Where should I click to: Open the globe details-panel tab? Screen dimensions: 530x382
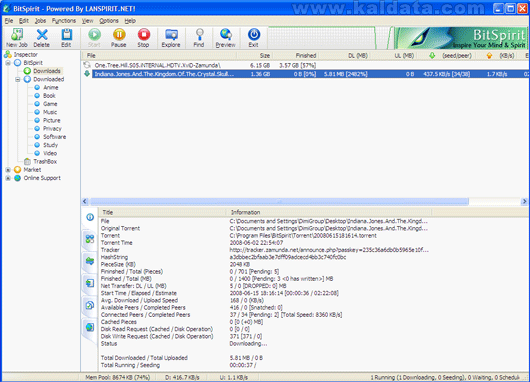90,327
